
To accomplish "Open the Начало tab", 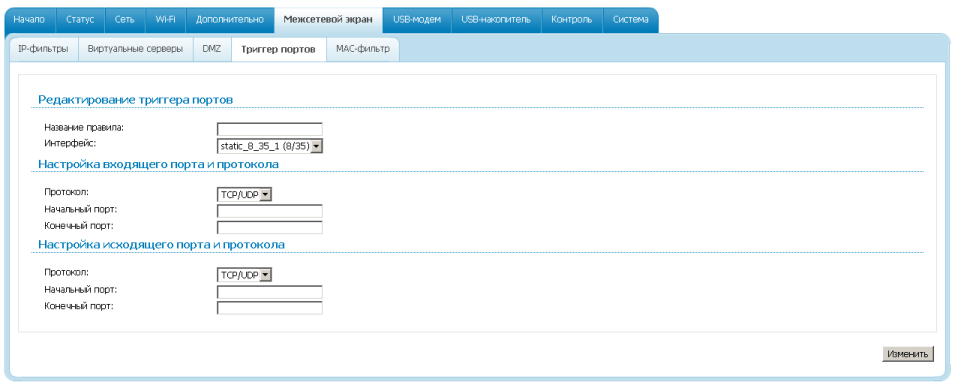I will click(x=30, y=20).
